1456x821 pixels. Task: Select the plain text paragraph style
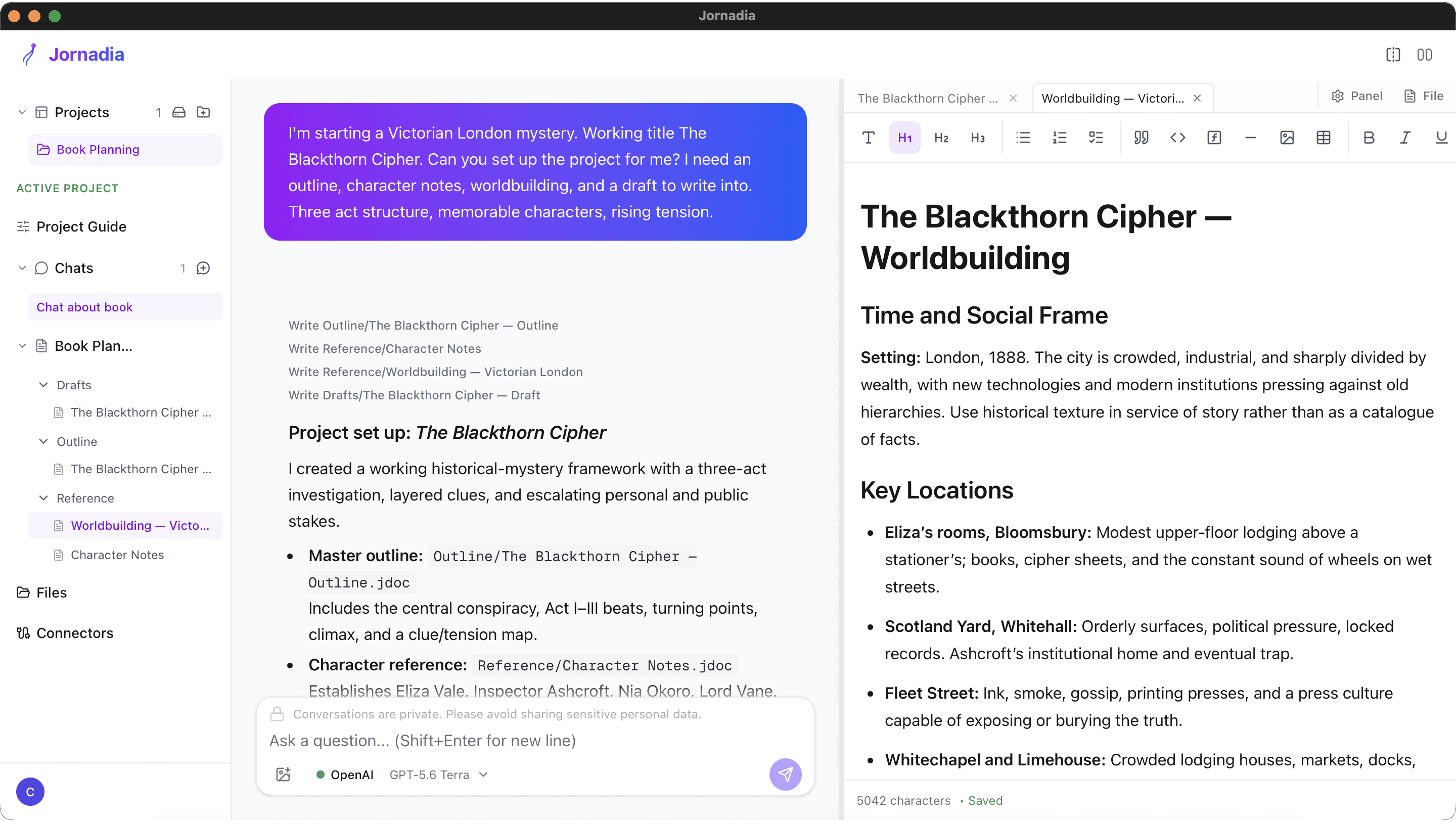(868, 138)
